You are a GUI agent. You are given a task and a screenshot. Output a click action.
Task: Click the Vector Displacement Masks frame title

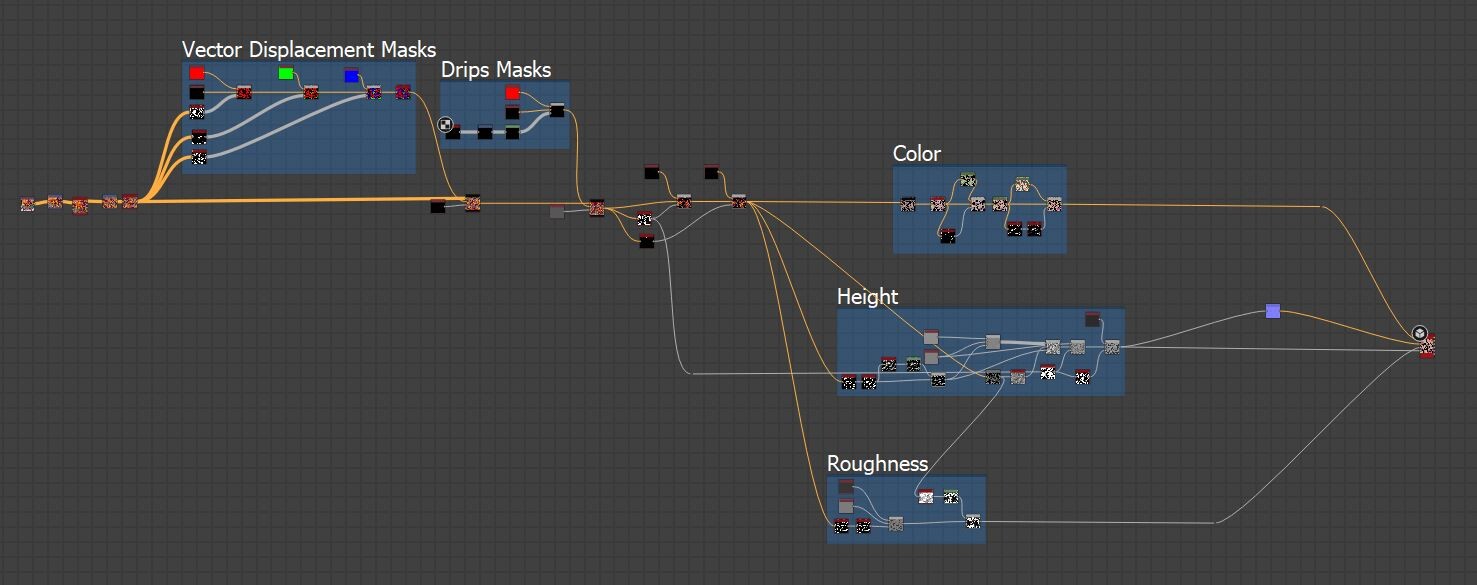point(307,49)
